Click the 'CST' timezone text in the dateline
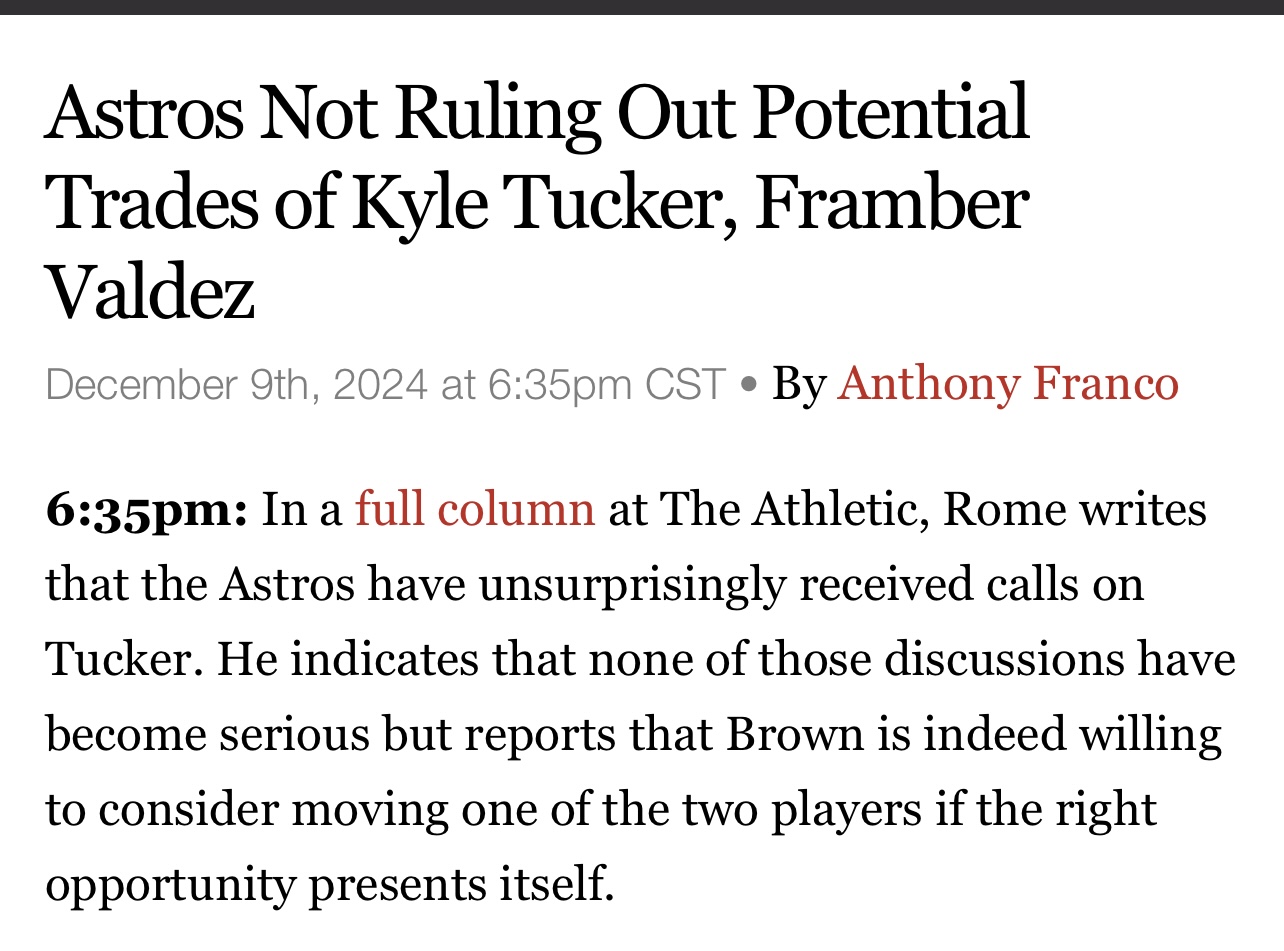Image resolution: width=1284 pixels, height=951 pixels. tap(685, 384)
